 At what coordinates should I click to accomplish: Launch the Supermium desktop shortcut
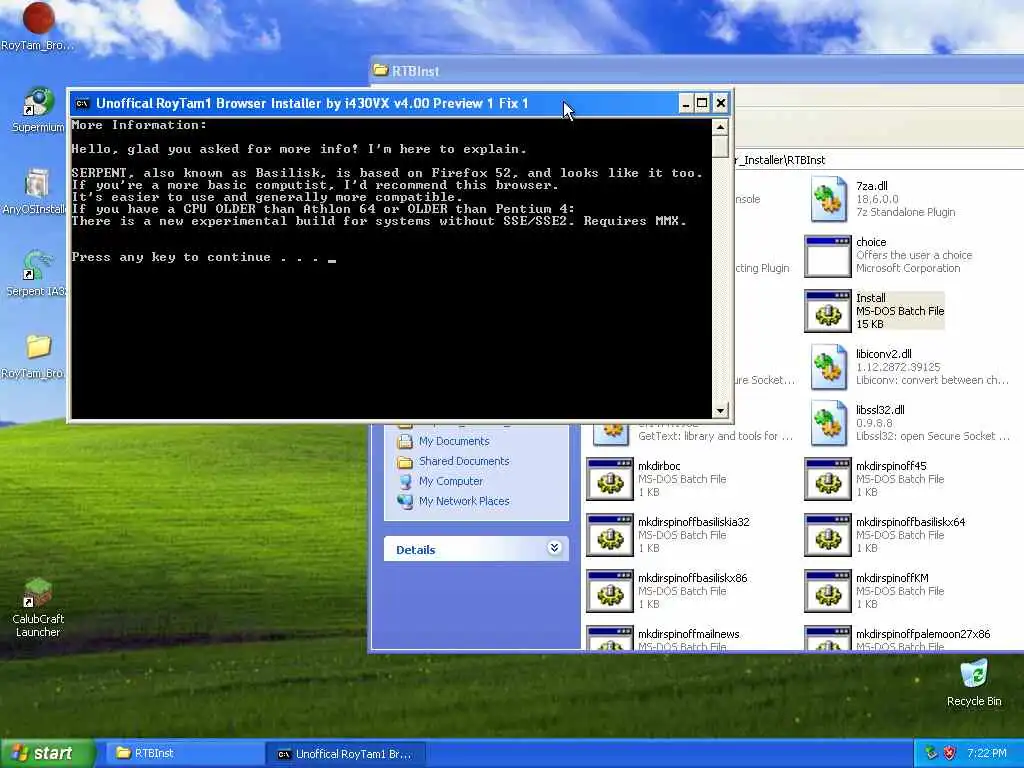[x=38, y=103]
